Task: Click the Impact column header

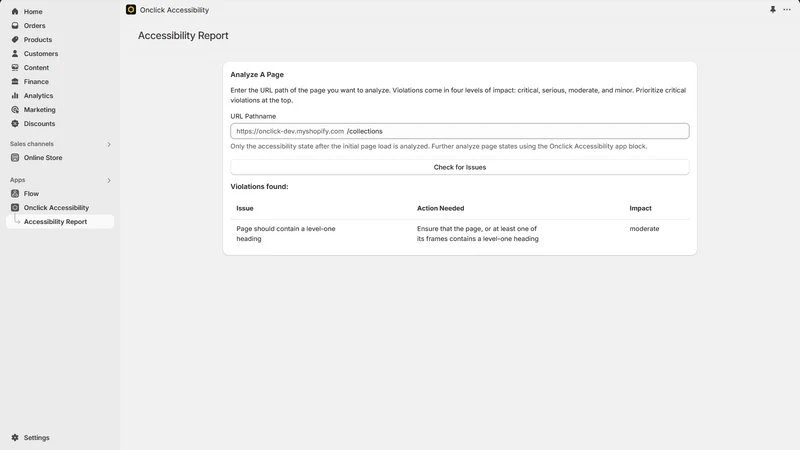Action: point(640,208)
